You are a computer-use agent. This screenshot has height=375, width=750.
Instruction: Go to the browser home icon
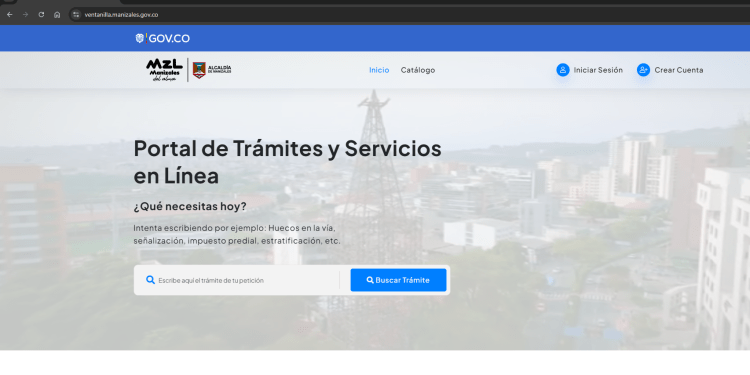click(57, 15)
